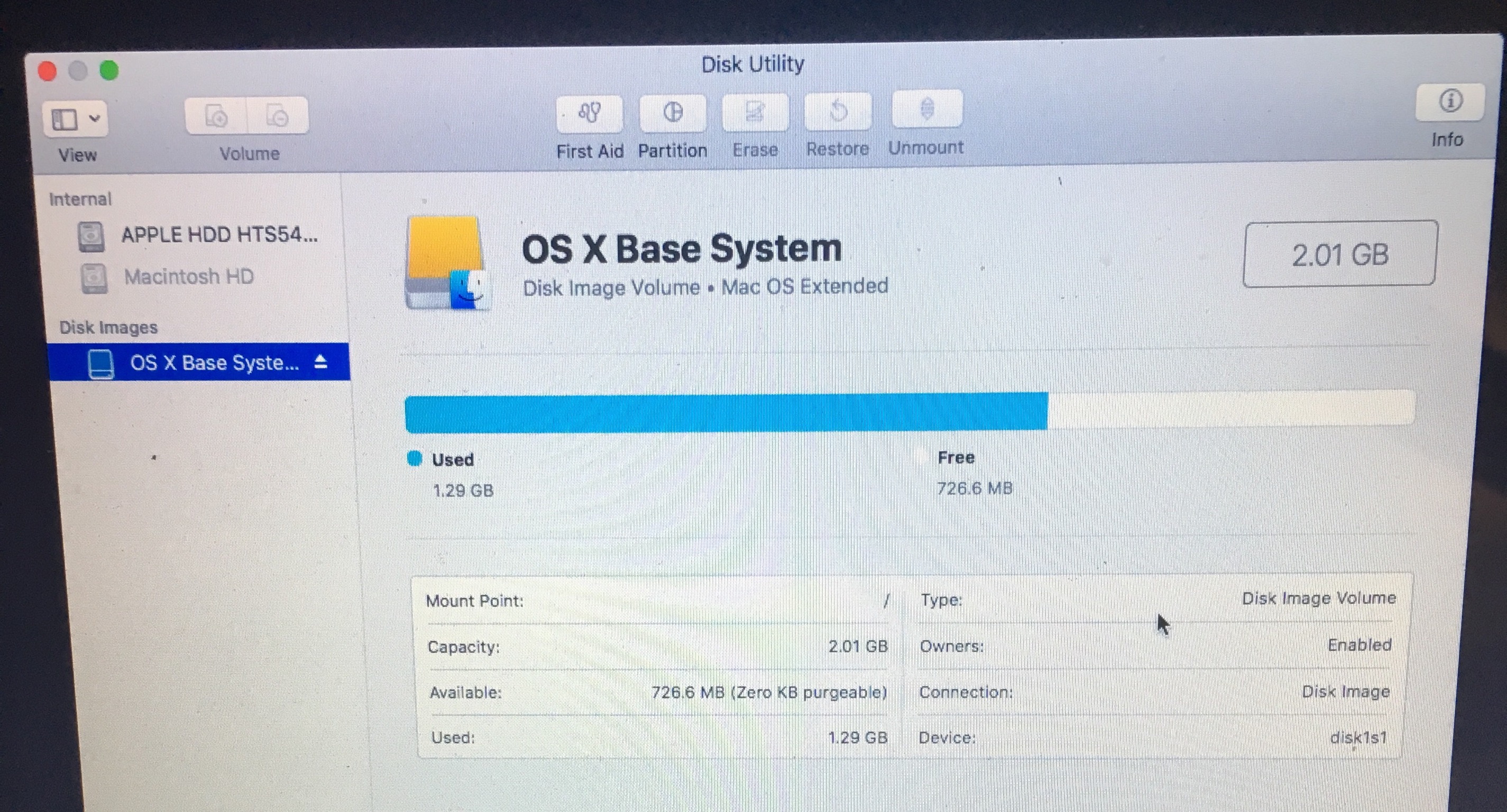
Task: Select OS X Base System in sidebar
Action: tap(214, 363)
